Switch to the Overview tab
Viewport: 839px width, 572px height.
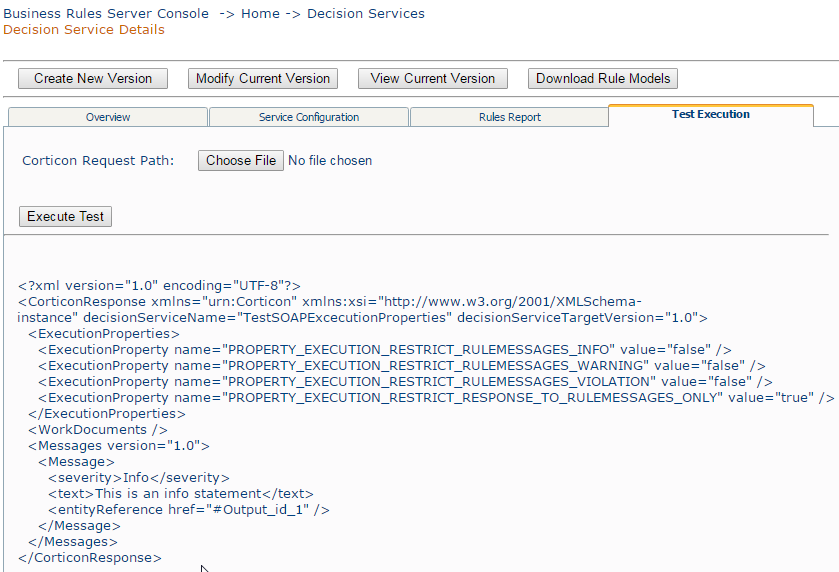click(x=108, y=117)
